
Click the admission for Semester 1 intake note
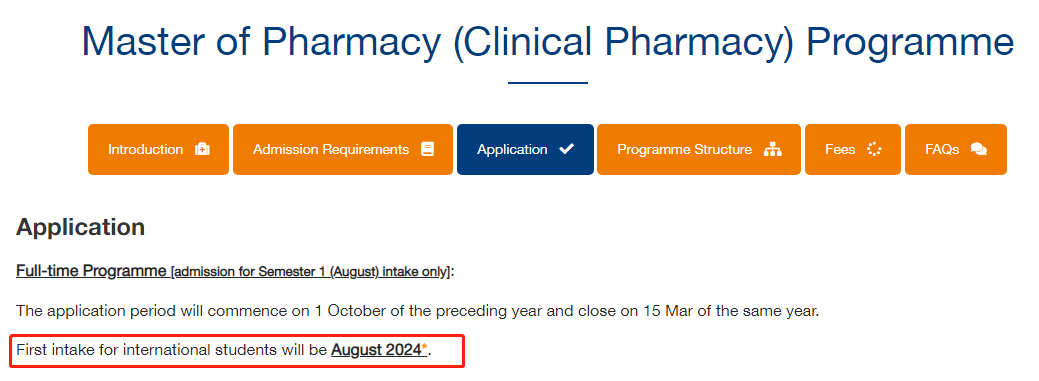click(310, 272)
